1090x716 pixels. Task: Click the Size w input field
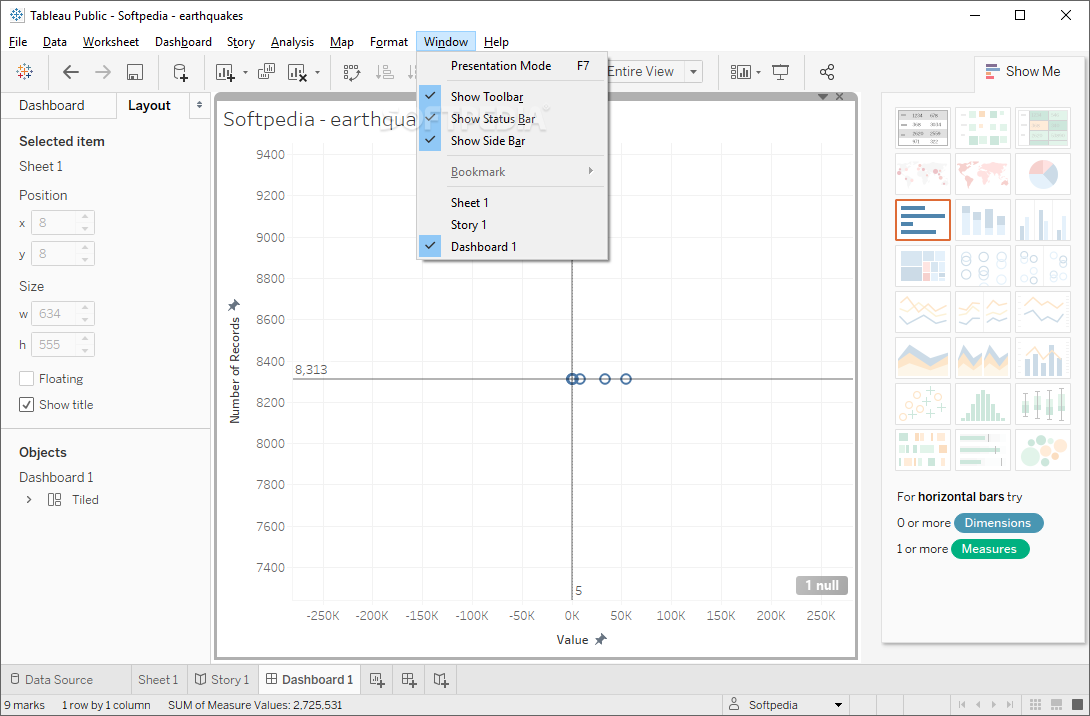point(54,314)
